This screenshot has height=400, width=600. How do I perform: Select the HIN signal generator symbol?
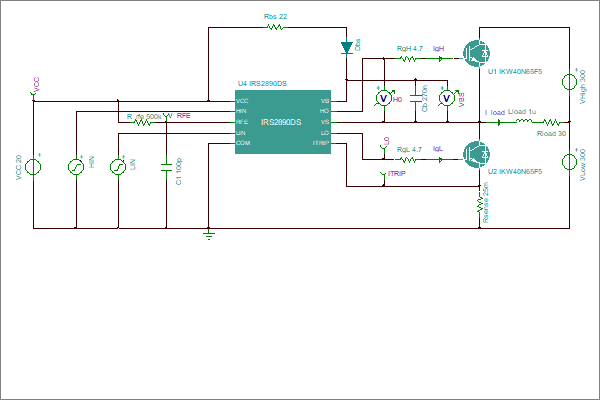76,167
